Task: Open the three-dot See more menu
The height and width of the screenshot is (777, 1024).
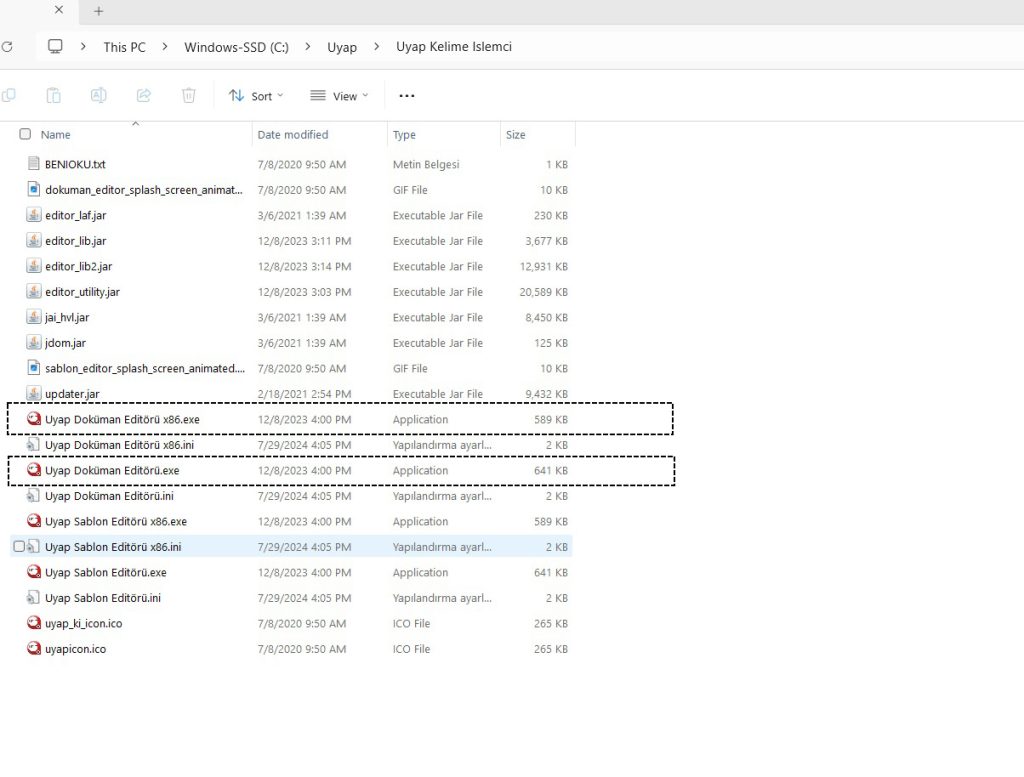Action: (406, 96)
